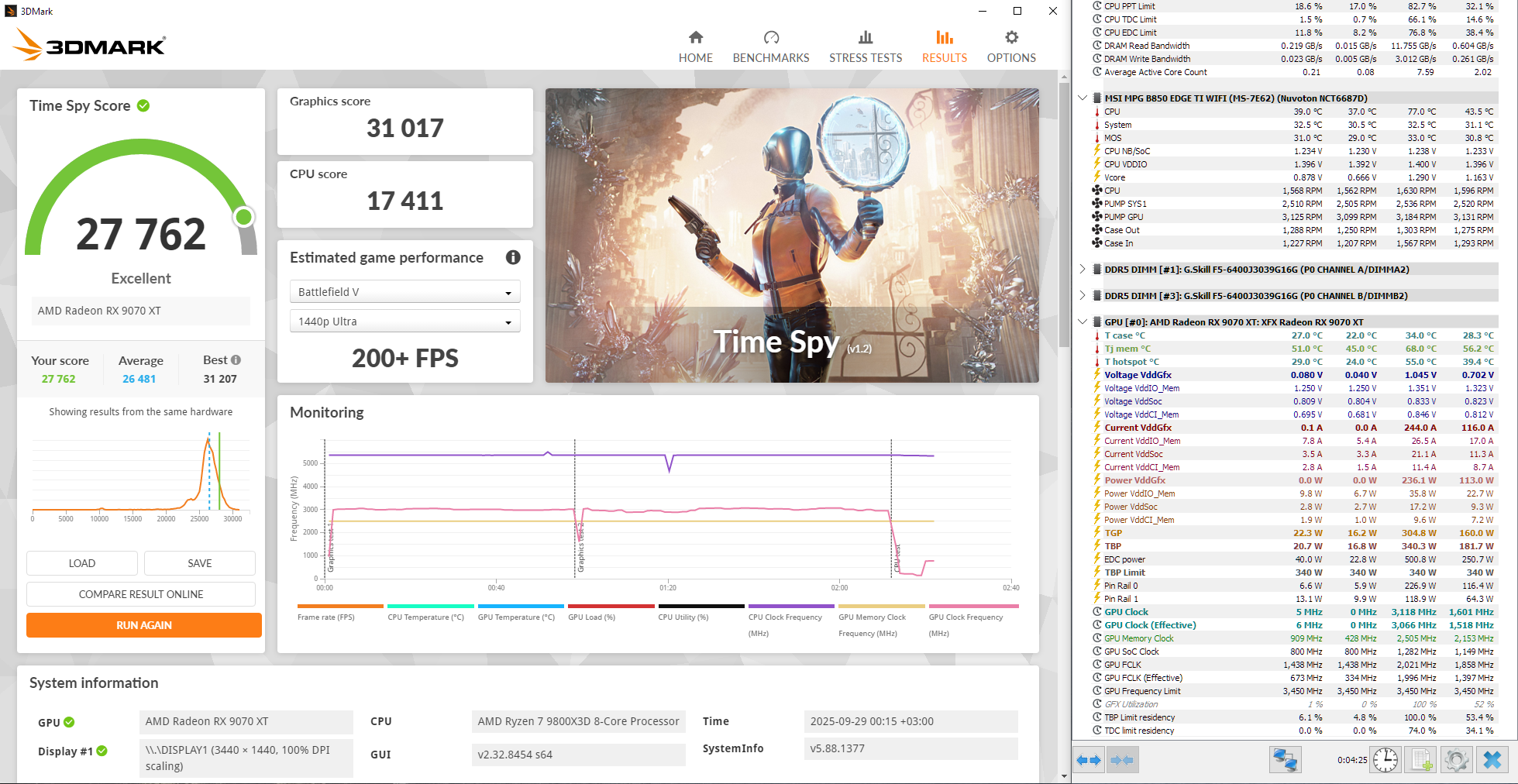Click GUI version v2.32.8454 s64
1518x784 pixels.
(x=578, y=755)
